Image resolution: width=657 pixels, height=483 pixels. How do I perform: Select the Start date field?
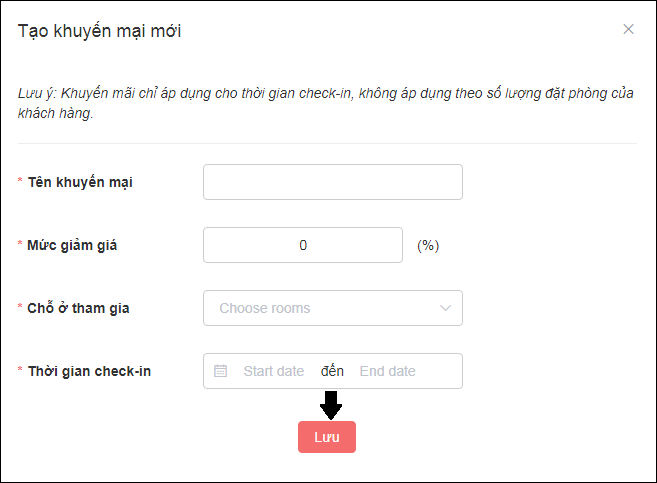tap(274, 371)
